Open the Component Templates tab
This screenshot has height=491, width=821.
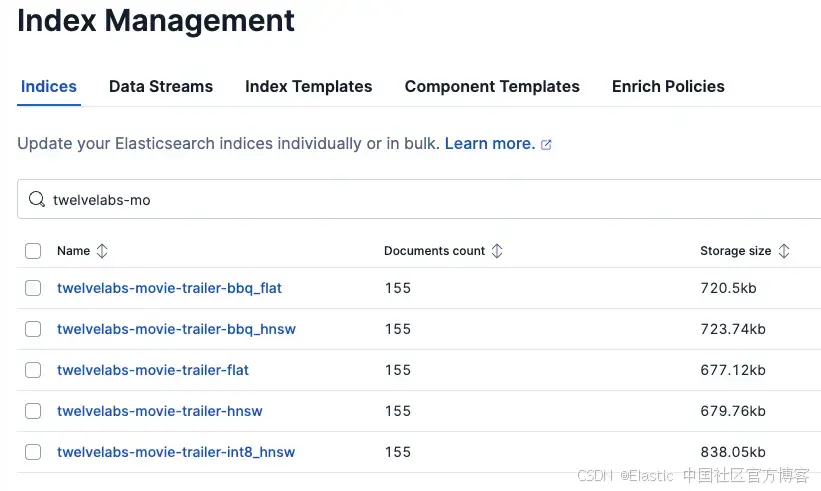pyautogui.click(x=492, y=86)
